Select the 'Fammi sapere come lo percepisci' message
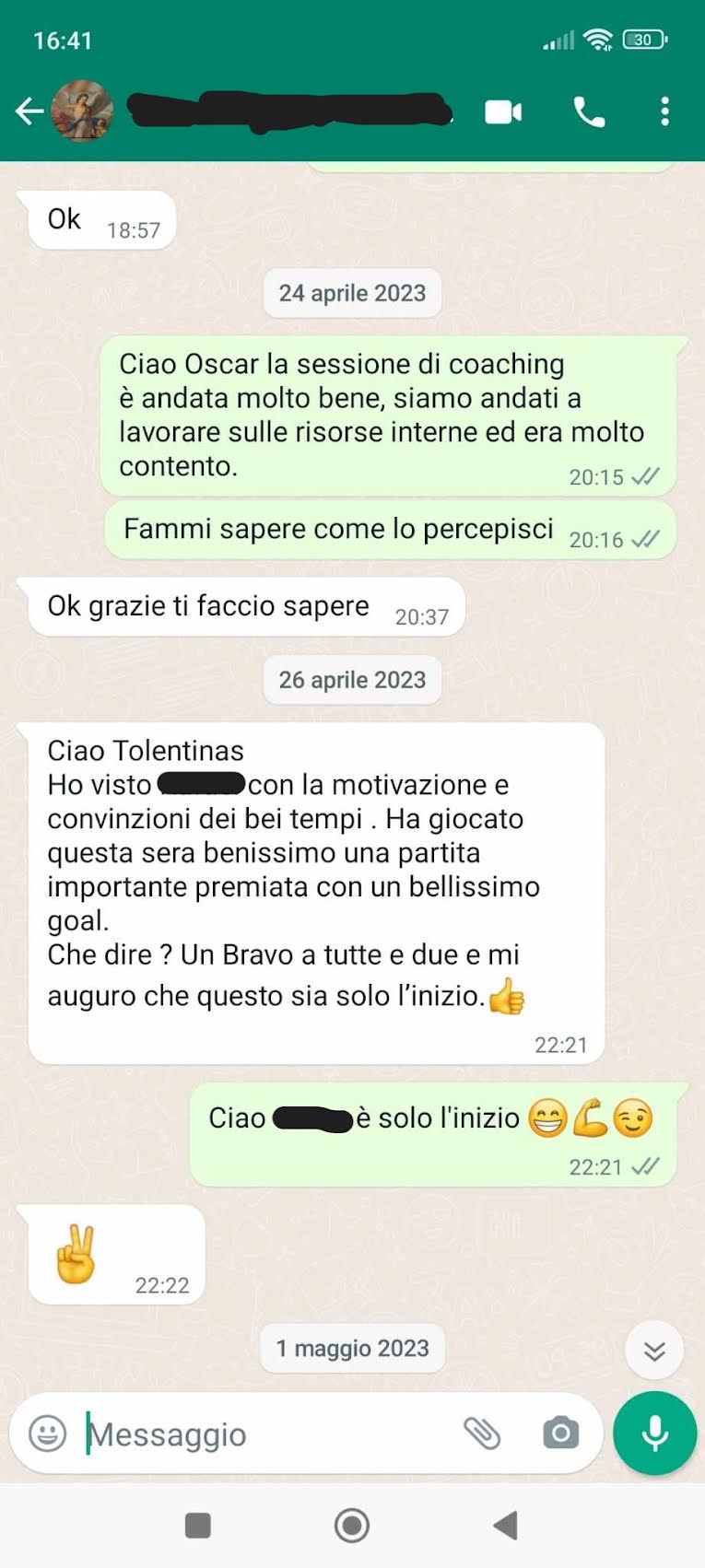 391,531
